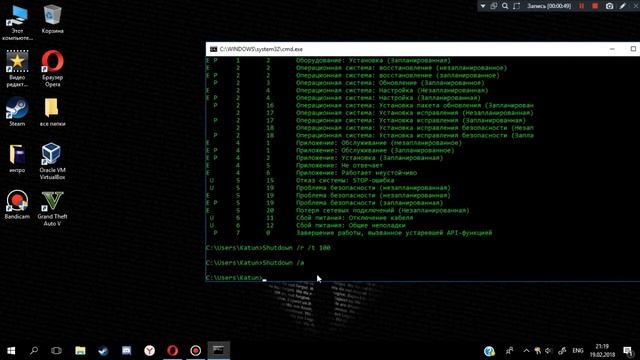Click the cmd.exe title bar text

261,49
